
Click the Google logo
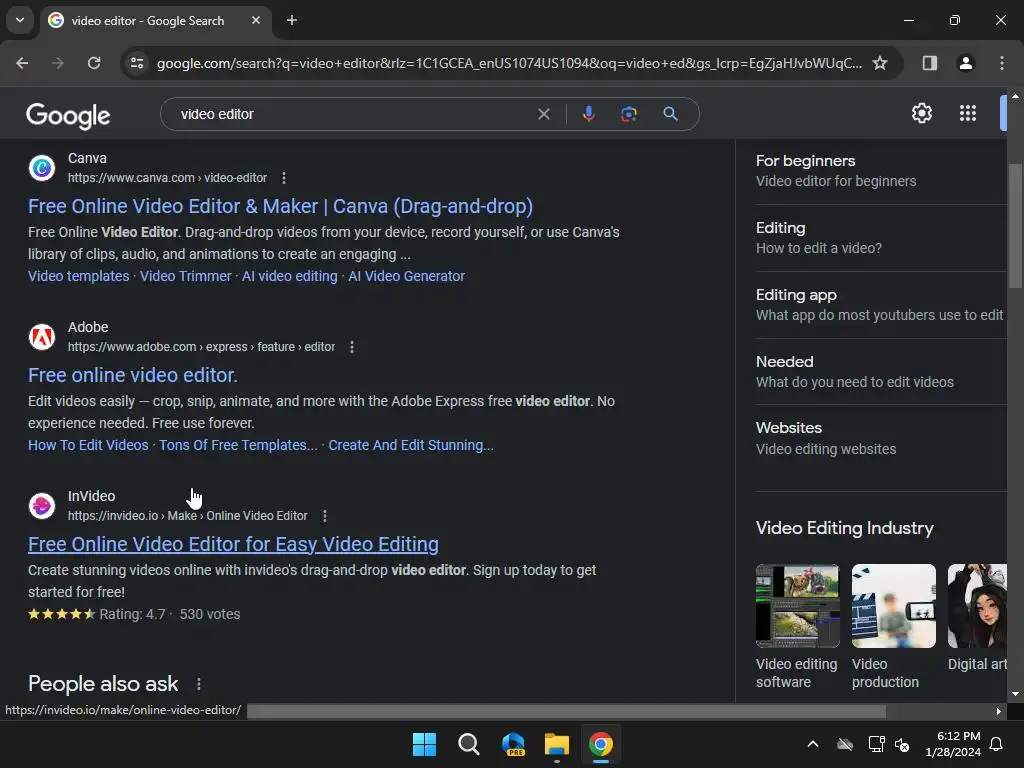68,116
